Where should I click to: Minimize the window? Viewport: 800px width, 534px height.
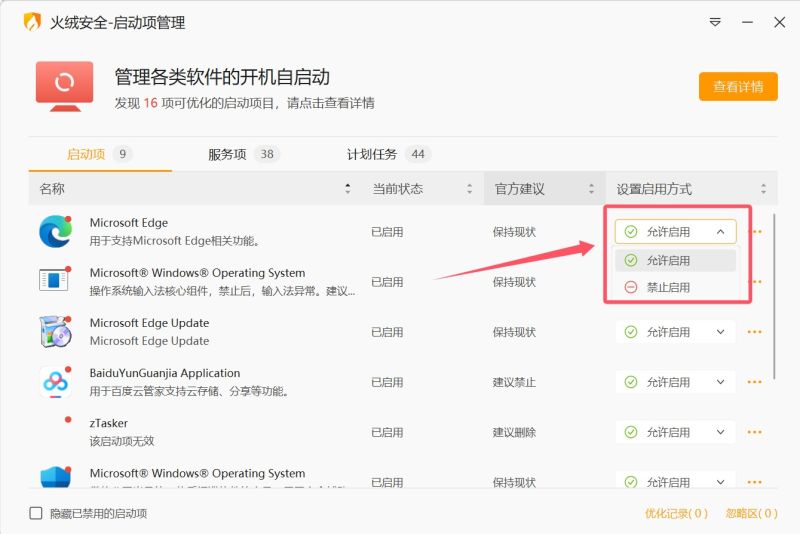pos(747,22)
